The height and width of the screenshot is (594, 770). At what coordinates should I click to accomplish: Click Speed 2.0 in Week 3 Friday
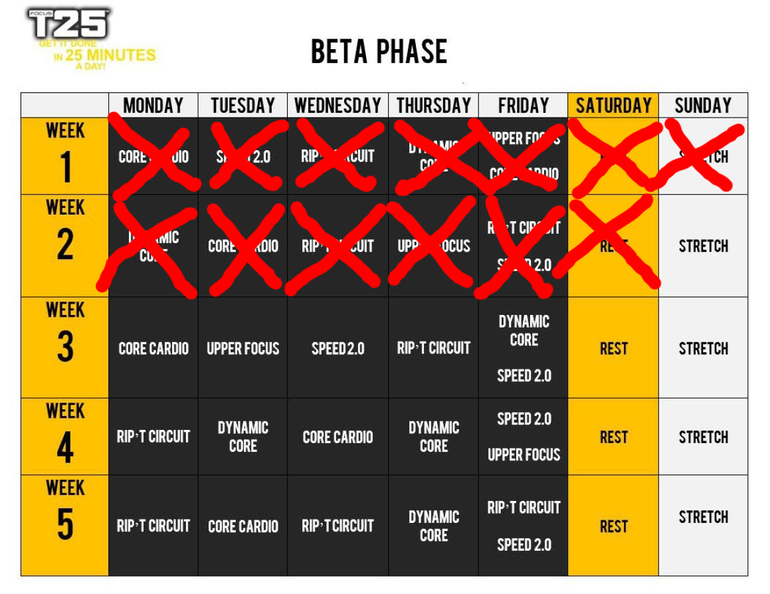pyautogui.click(x=523, y=376)
